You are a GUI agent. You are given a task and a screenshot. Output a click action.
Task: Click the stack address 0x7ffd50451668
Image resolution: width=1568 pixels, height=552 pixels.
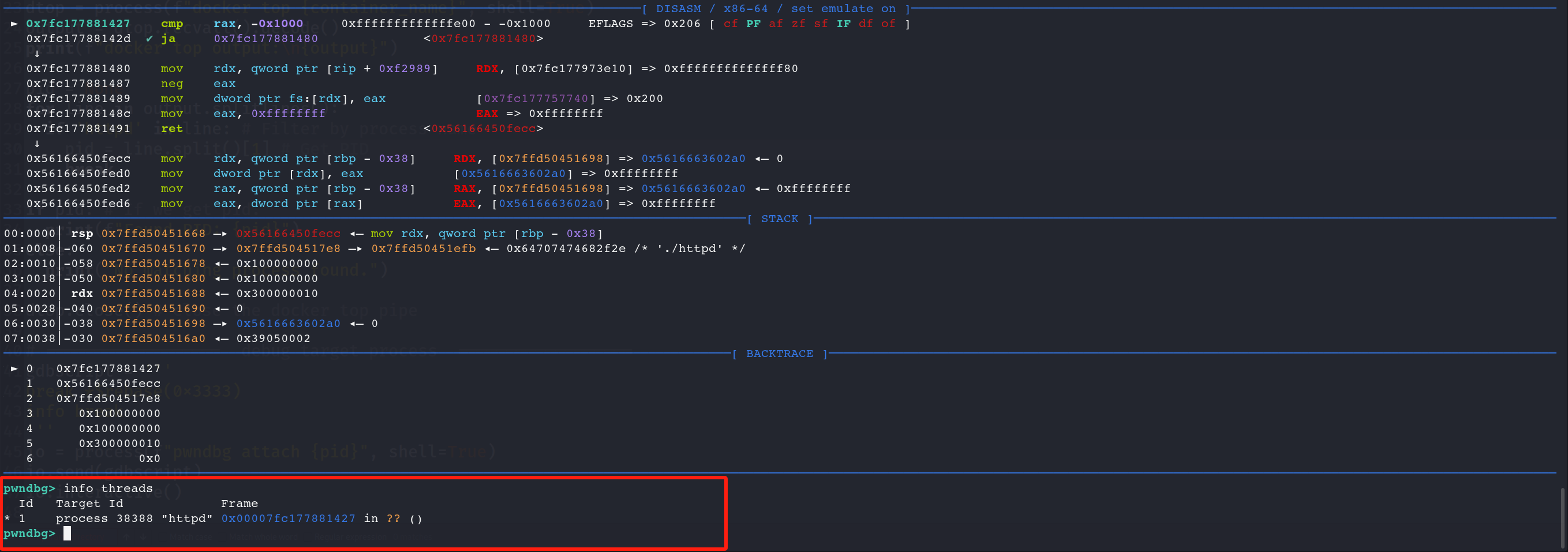(x=154, y=234)
